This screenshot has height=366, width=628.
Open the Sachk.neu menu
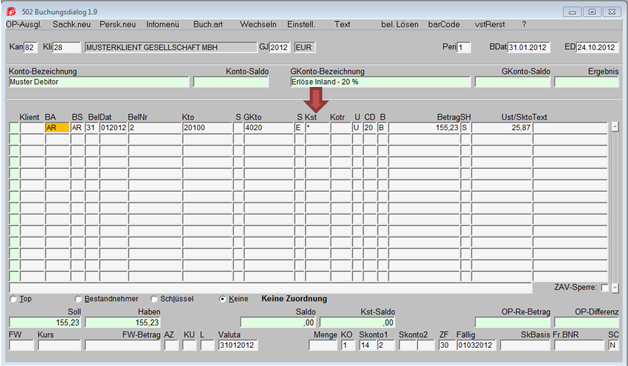[x=71, y=24]
